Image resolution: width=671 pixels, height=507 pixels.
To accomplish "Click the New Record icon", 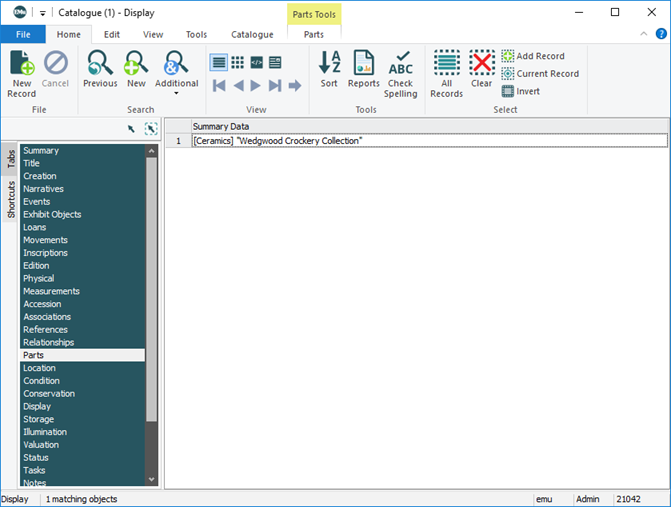I will click(x=21, y=73).
